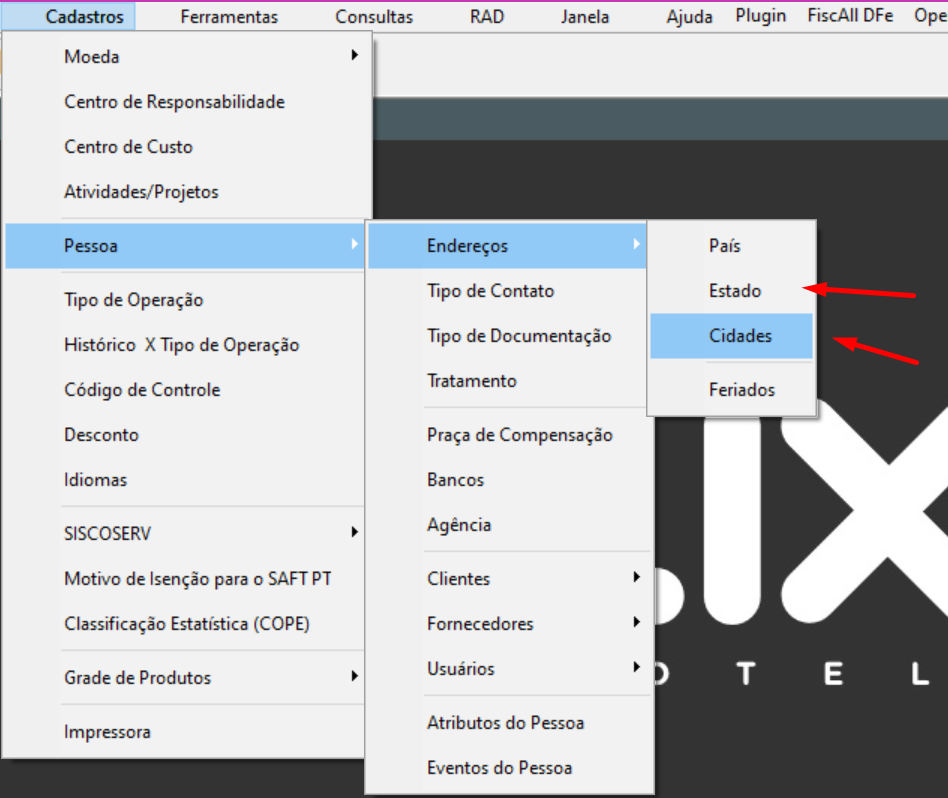
Task: Select Código de Controle
Action: (x=185, y=390)
